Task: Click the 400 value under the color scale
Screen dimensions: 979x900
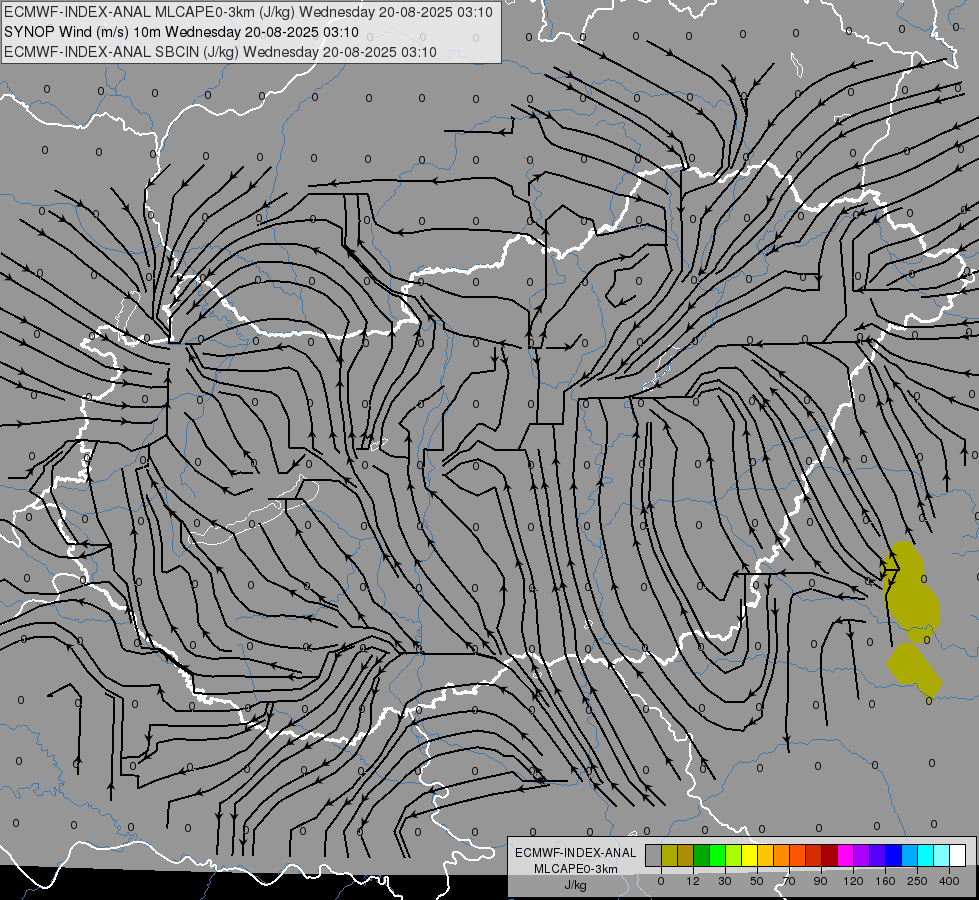Action: coord(950,881)
